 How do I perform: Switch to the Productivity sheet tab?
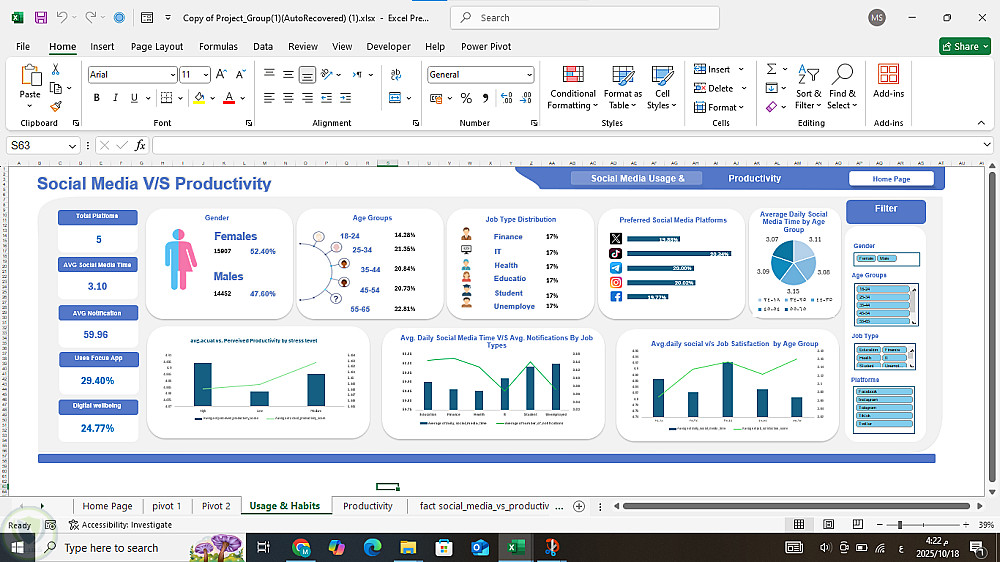tap(367, 506)
